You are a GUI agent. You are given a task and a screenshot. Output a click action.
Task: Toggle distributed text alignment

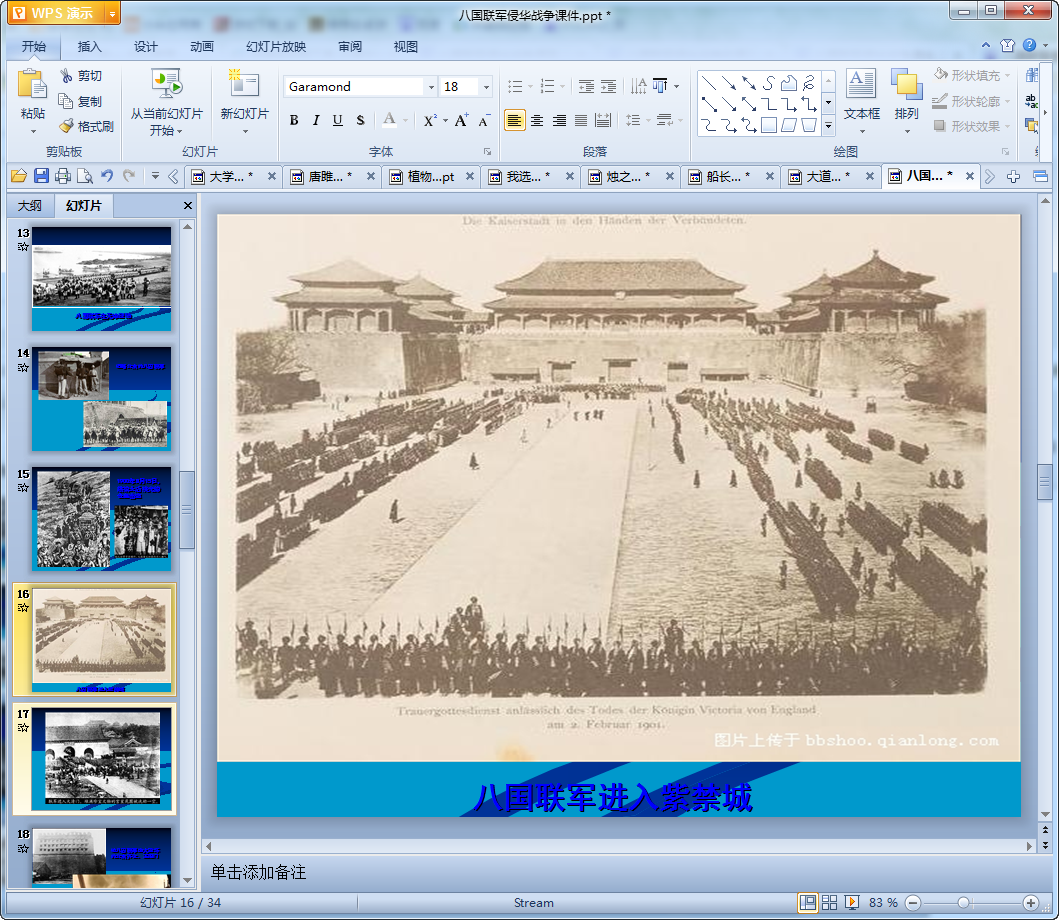[603, 120]
